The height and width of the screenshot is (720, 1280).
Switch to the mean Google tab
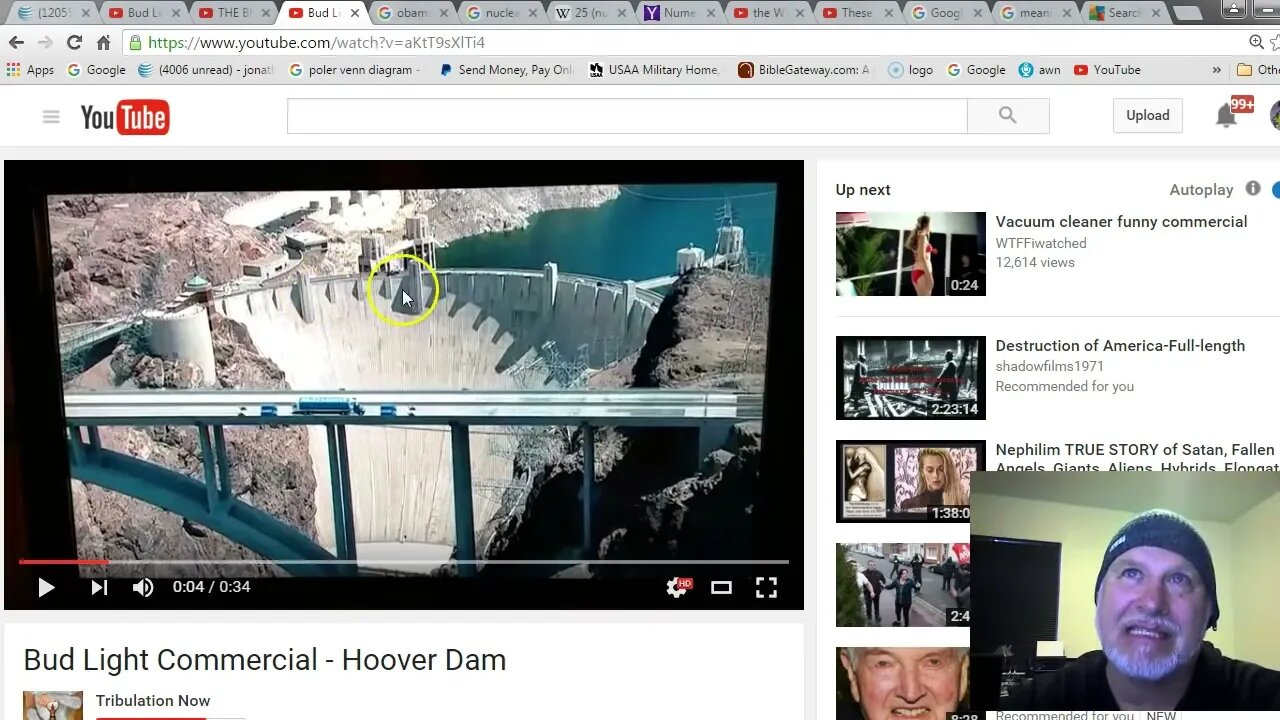pos(1037,13)
